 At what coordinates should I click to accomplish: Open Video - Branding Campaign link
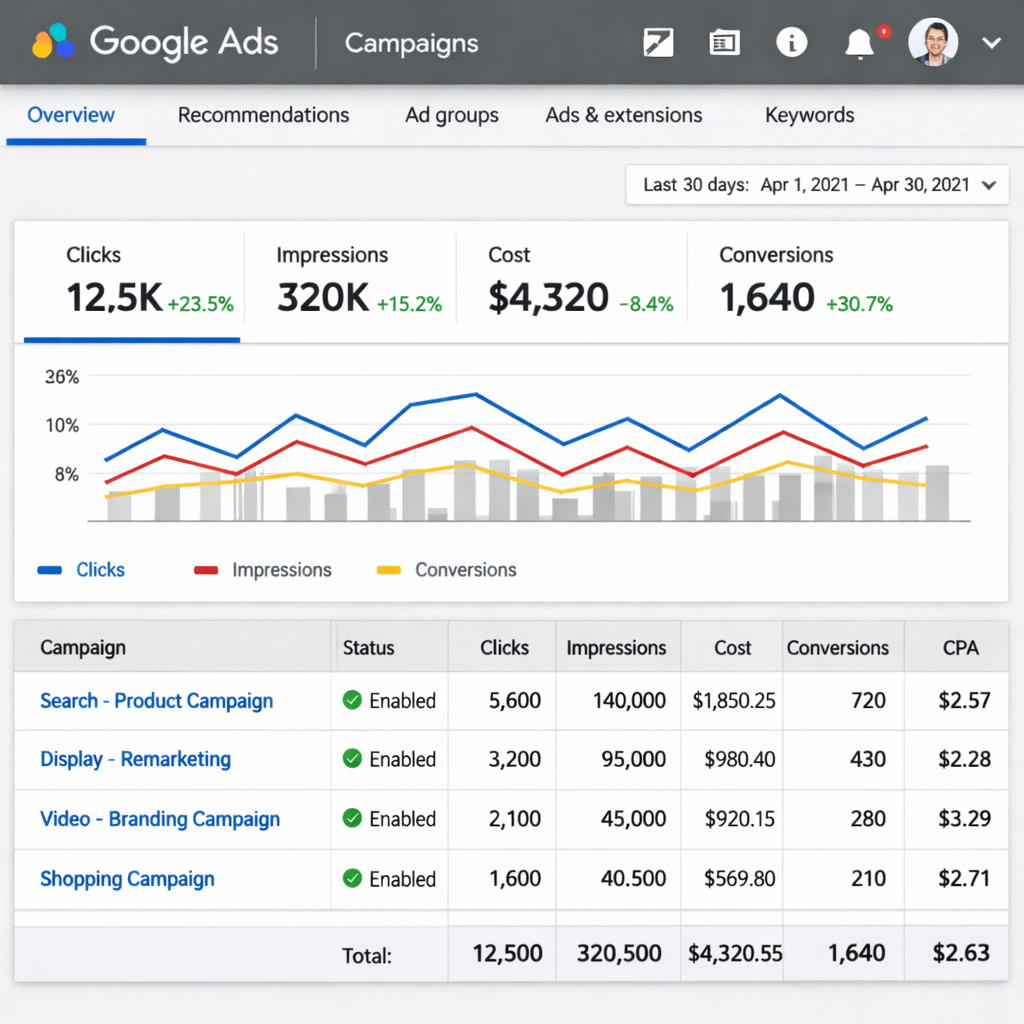coord(160,819)
